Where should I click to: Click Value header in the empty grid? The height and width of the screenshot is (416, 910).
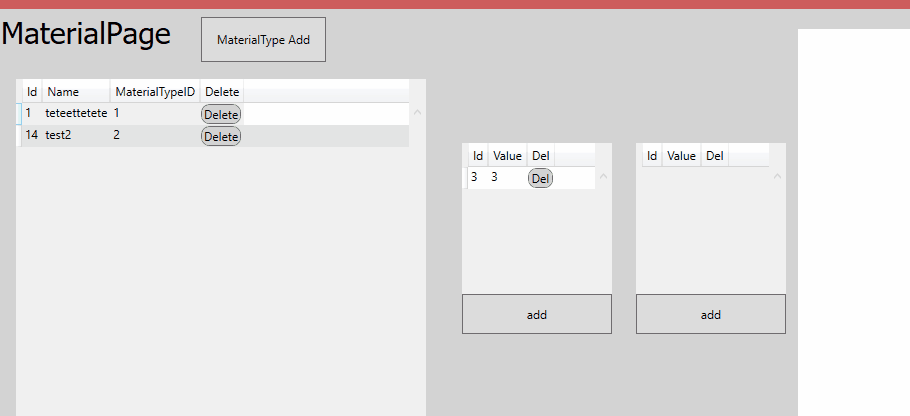click(681, 156)
